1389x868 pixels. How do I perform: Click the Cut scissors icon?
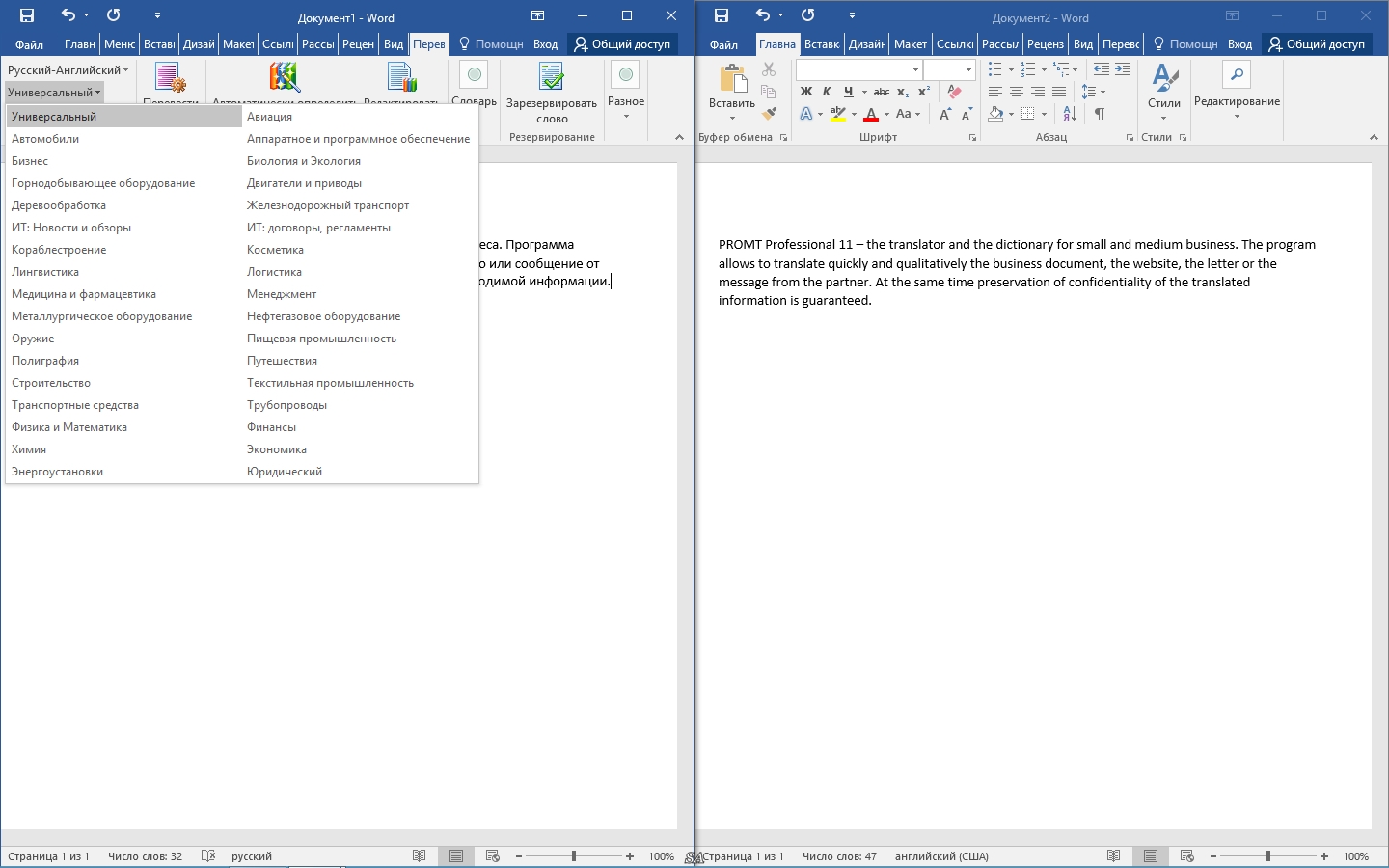[x=769, y=69]
